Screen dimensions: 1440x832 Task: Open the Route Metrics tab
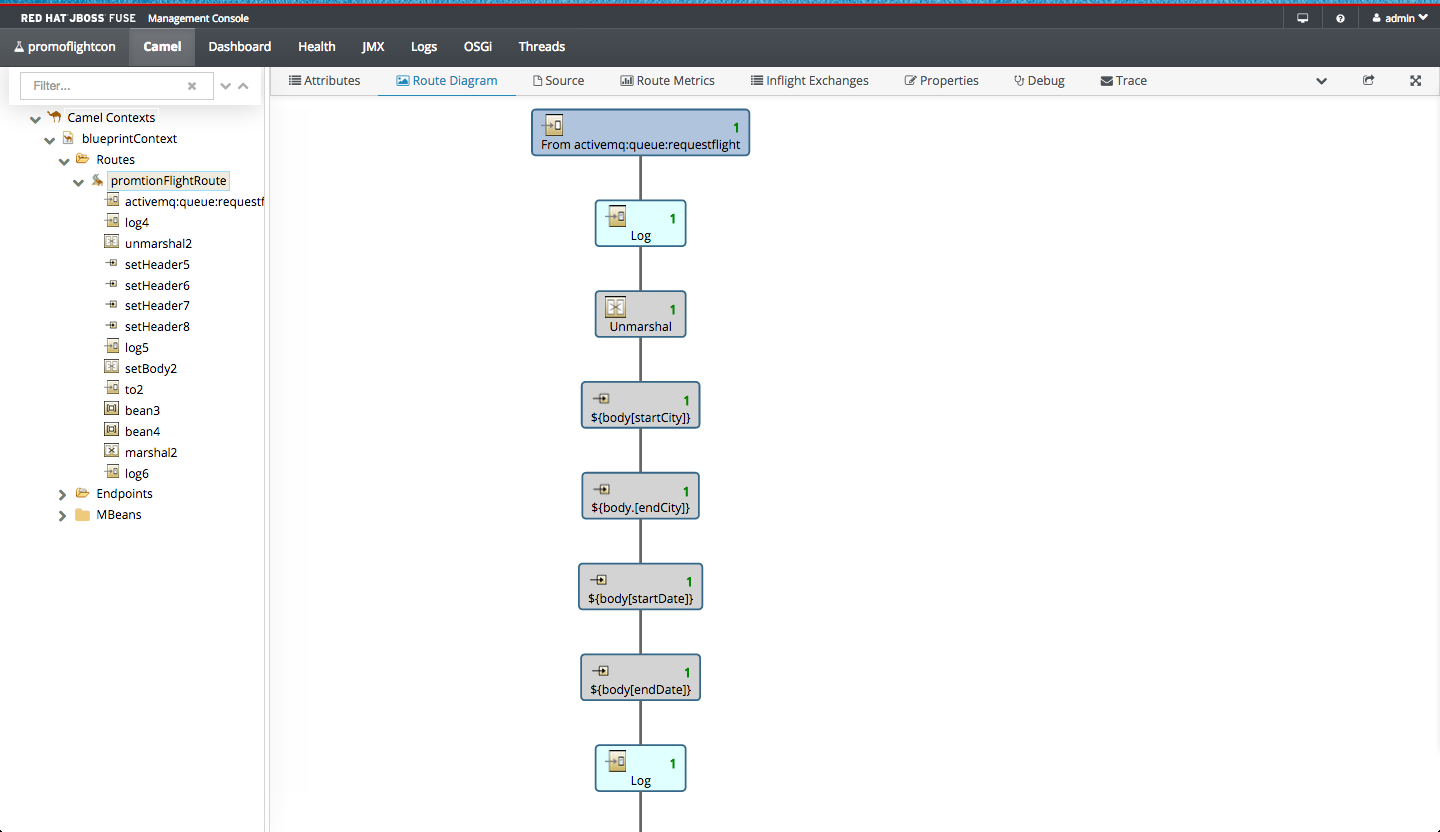click(x=667, y=81)
